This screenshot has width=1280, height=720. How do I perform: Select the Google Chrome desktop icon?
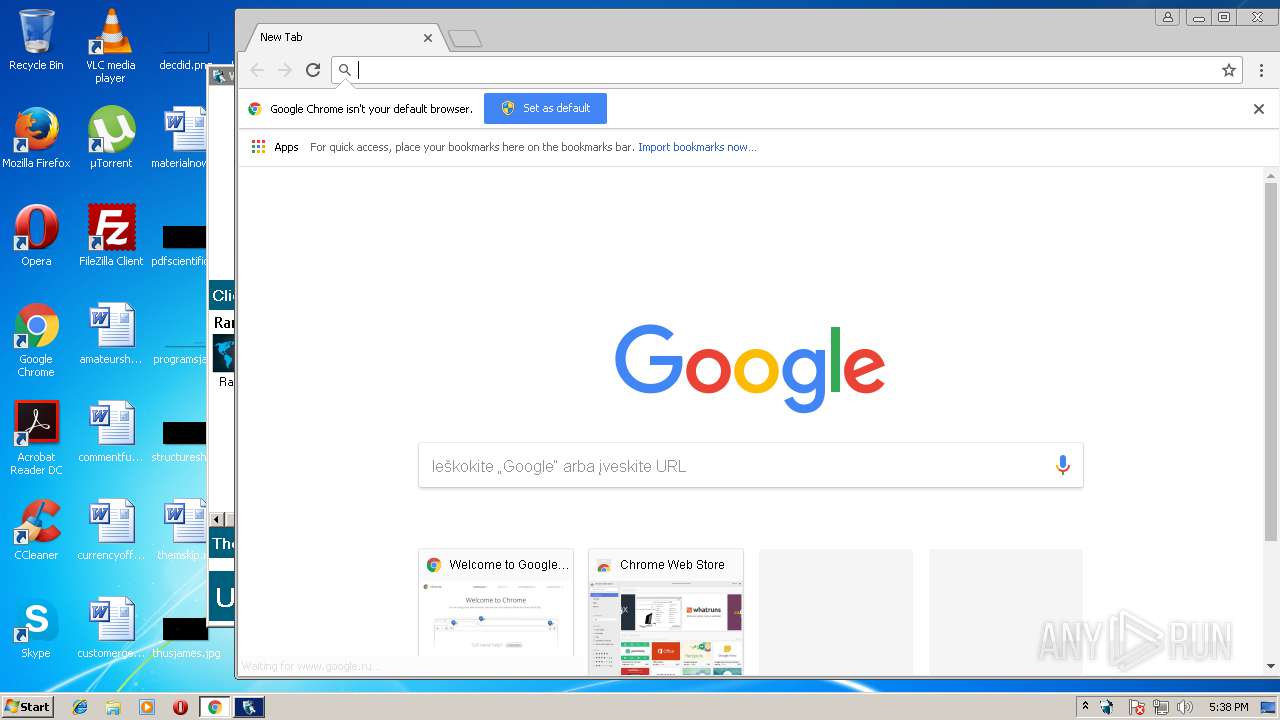(x=36, y=340)
